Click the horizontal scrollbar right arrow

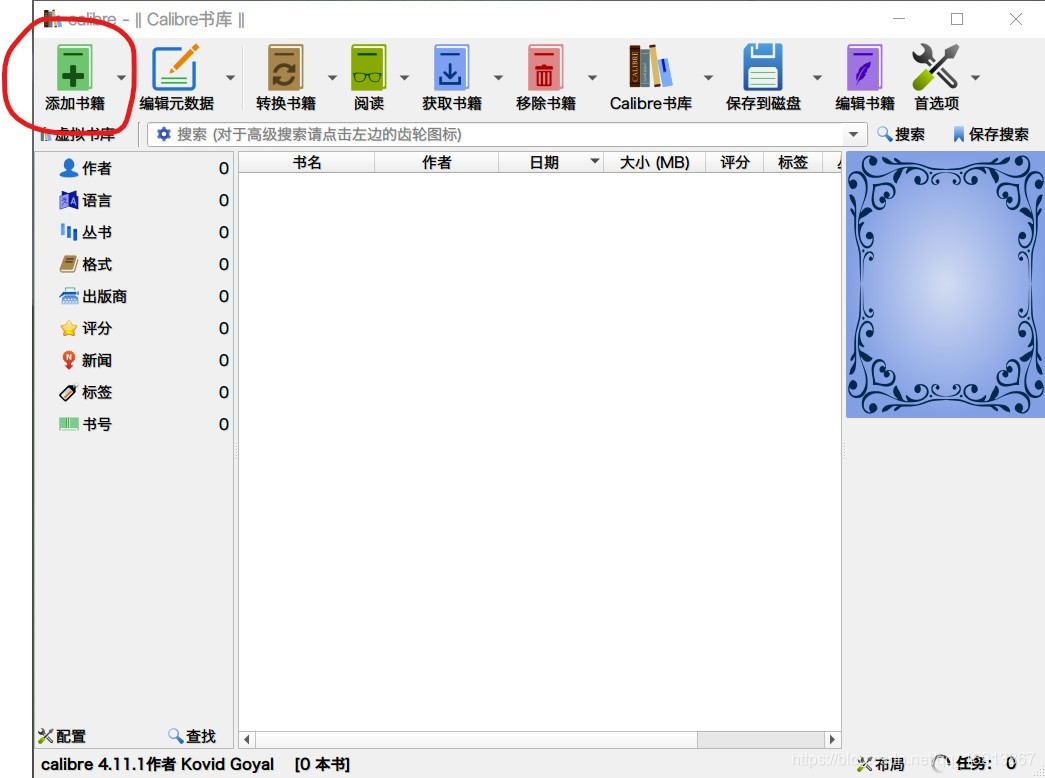pos(832,739)
